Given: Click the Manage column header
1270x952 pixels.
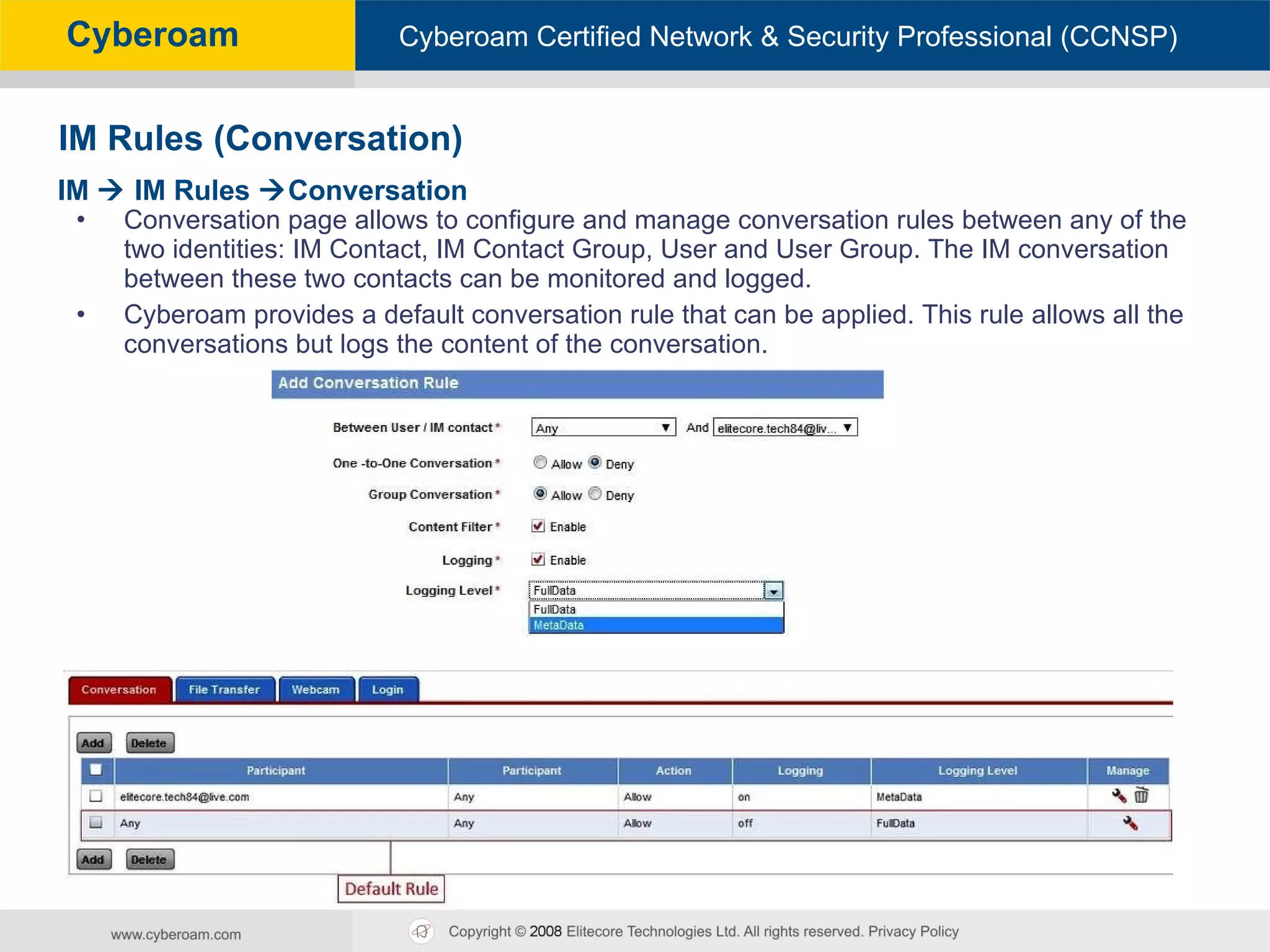Looking at the screenshot, I should pyautogui.click(x=1128, y=770).
